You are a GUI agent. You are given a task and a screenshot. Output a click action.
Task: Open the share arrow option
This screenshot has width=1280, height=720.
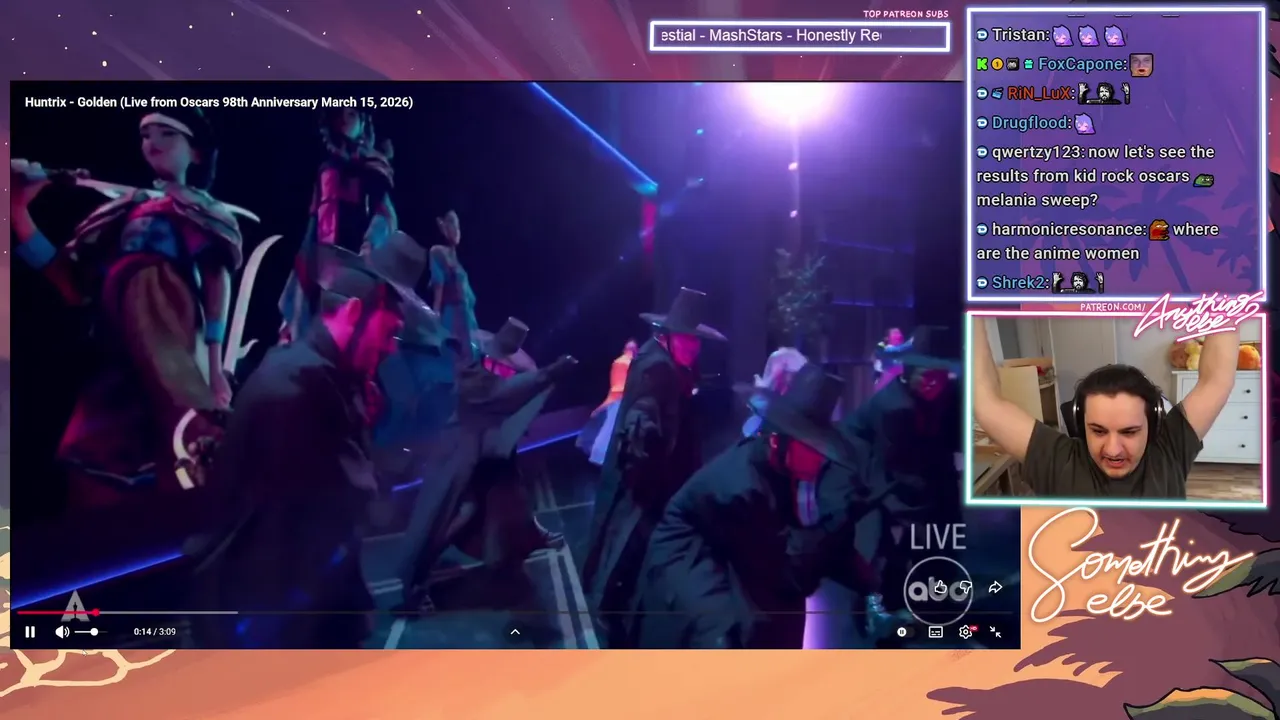pos(995,588)
